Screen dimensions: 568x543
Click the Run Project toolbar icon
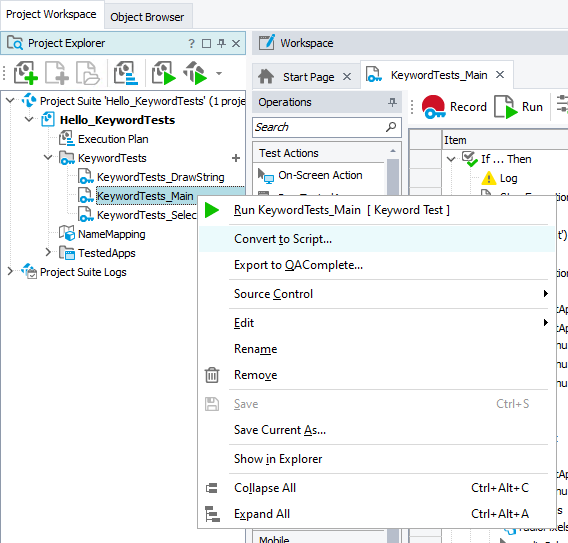(163, 73)
